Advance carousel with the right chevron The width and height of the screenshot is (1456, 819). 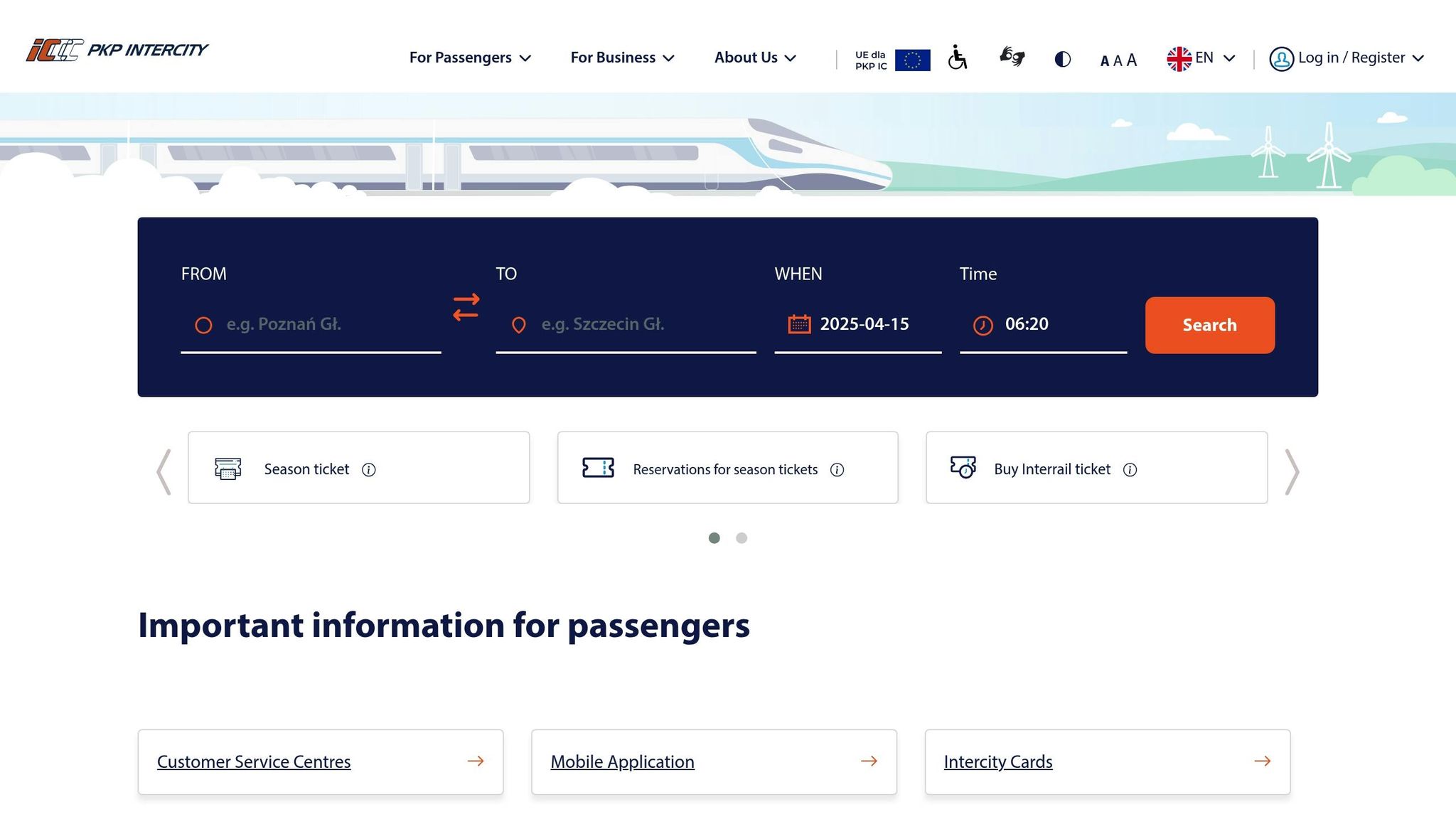tap(1292, 471)
